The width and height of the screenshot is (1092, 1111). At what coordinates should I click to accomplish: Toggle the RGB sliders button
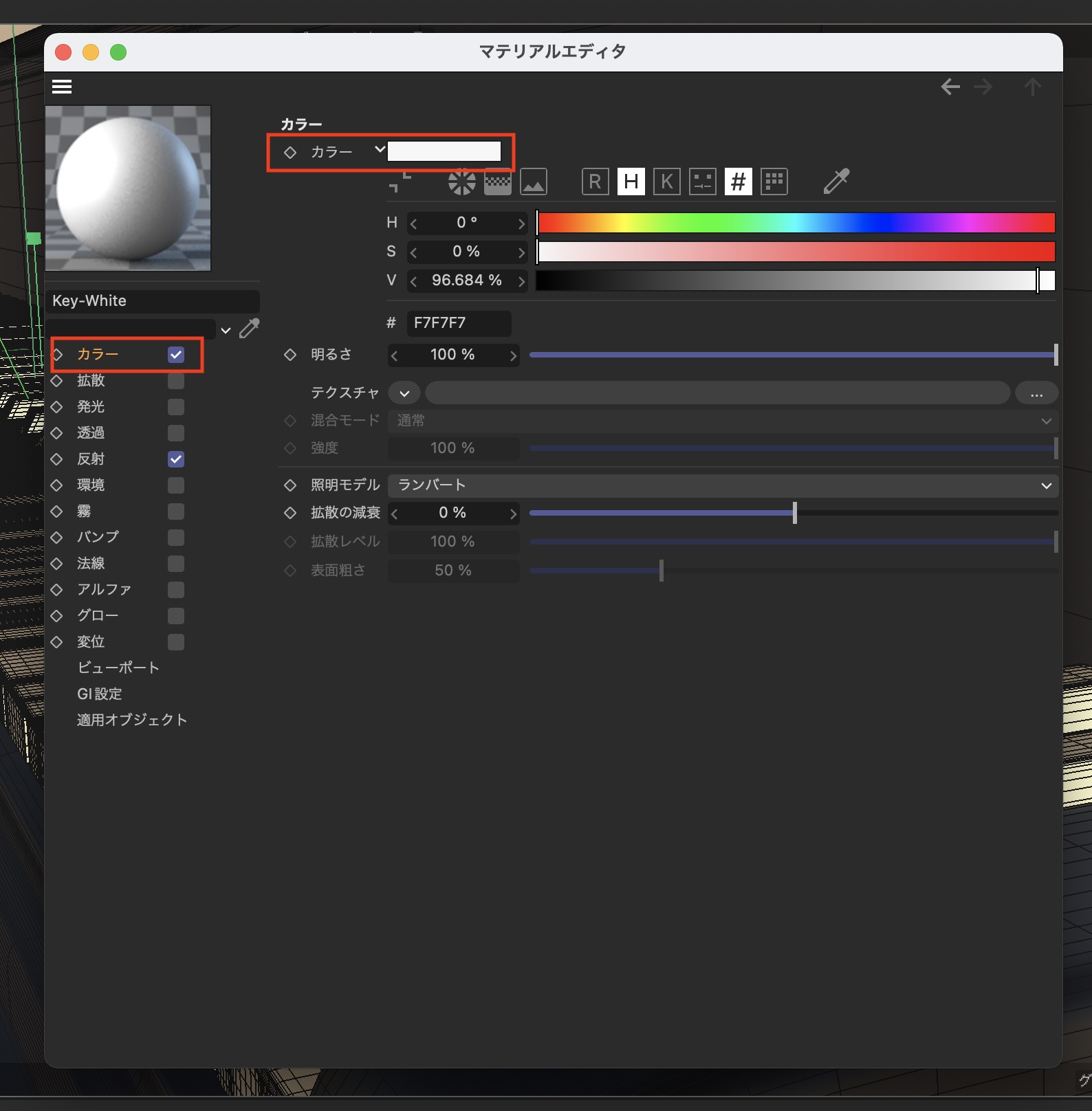(595, 182)
